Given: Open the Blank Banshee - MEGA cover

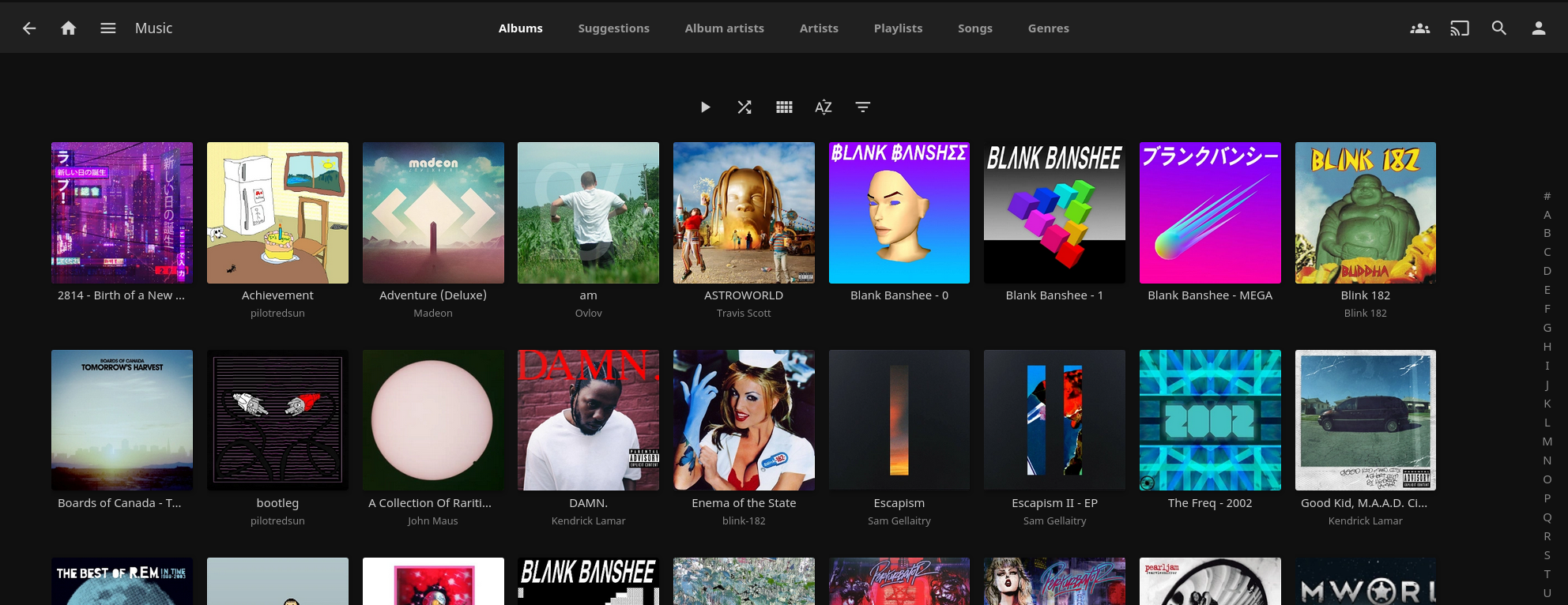Looking at the screenshot, I should click(x=1210, y=212).
